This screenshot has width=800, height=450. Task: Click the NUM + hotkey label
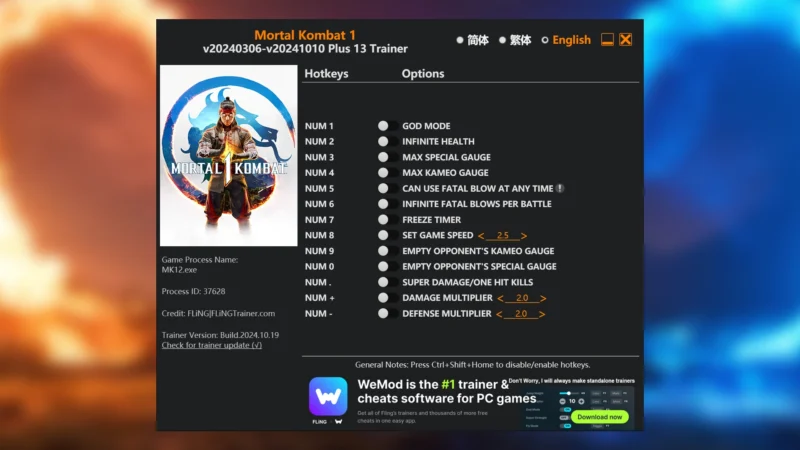pos(319,297)
